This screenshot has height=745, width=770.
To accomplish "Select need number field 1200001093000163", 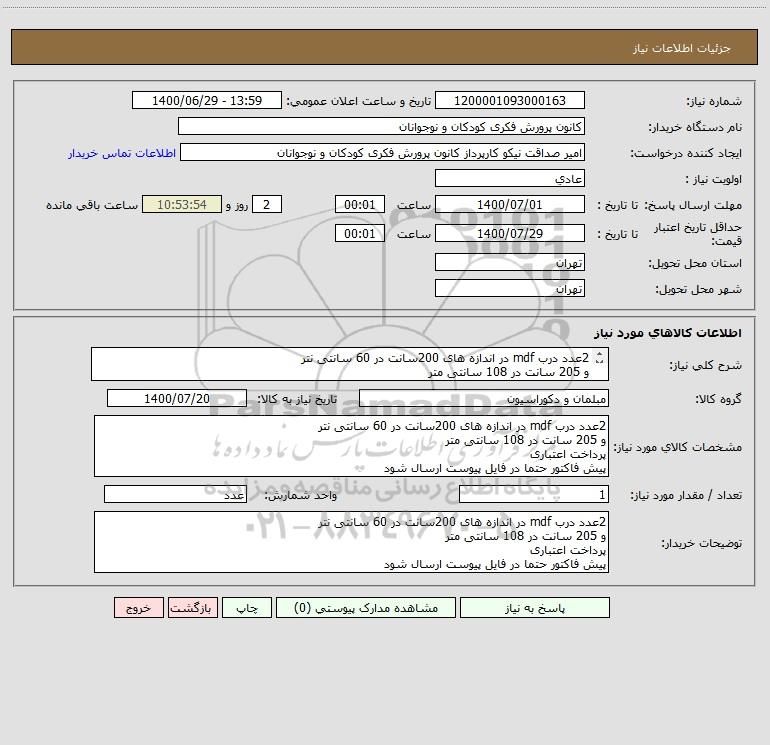I will pos(510,100).
